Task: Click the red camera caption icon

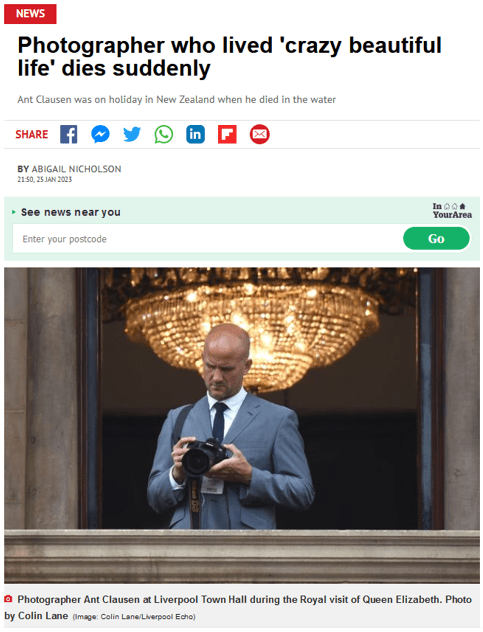Action: point(8,599)
